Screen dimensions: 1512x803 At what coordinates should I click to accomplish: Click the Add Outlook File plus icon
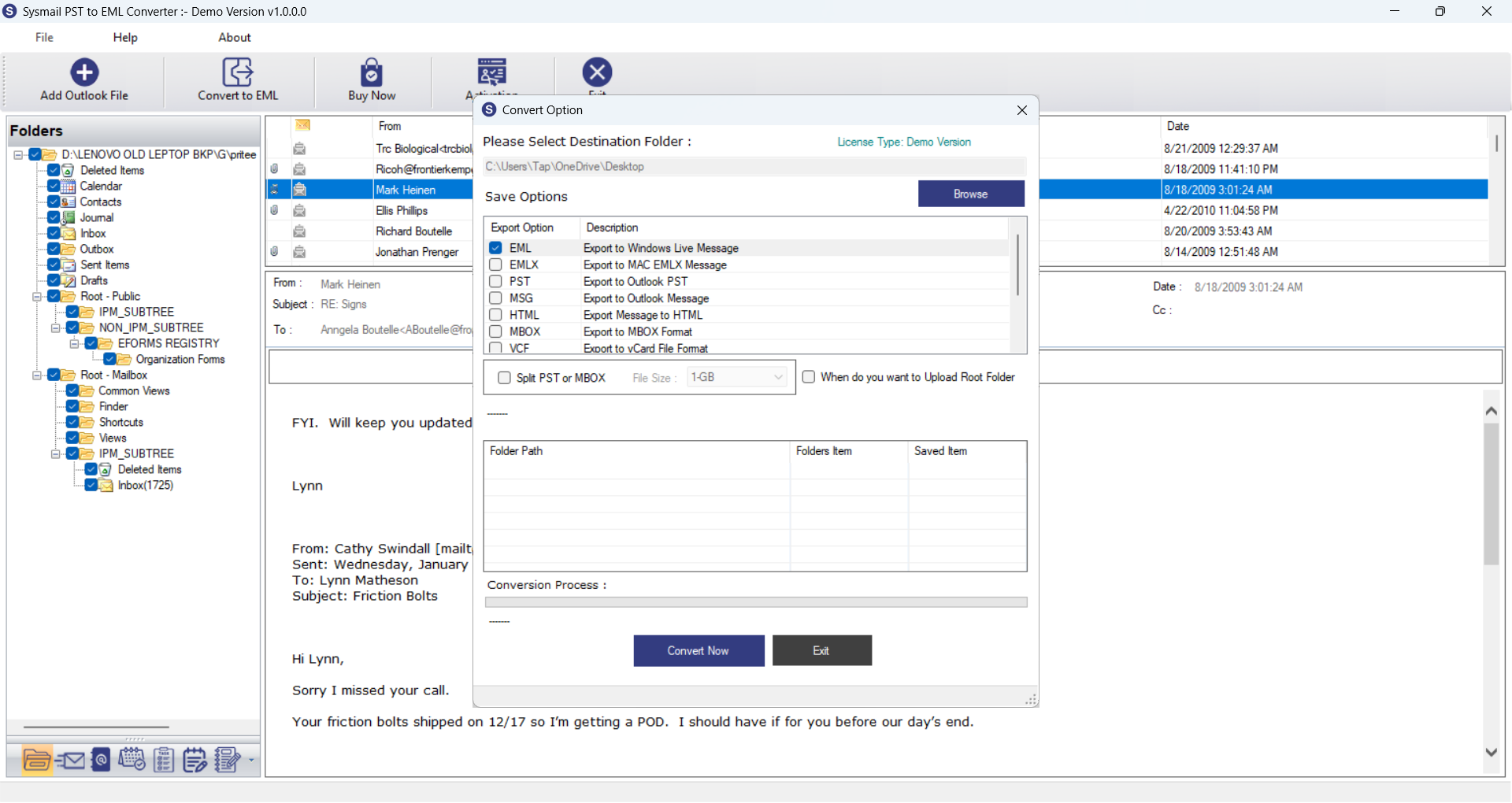click(x=84, y=72)
